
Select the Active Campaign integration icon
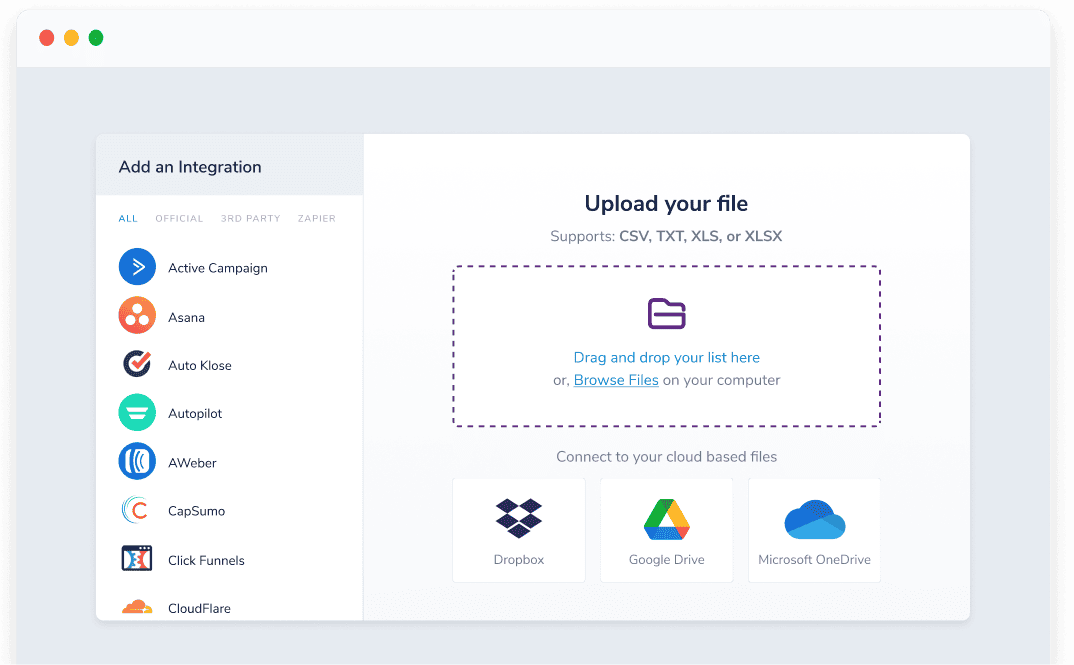pos(137,267)
